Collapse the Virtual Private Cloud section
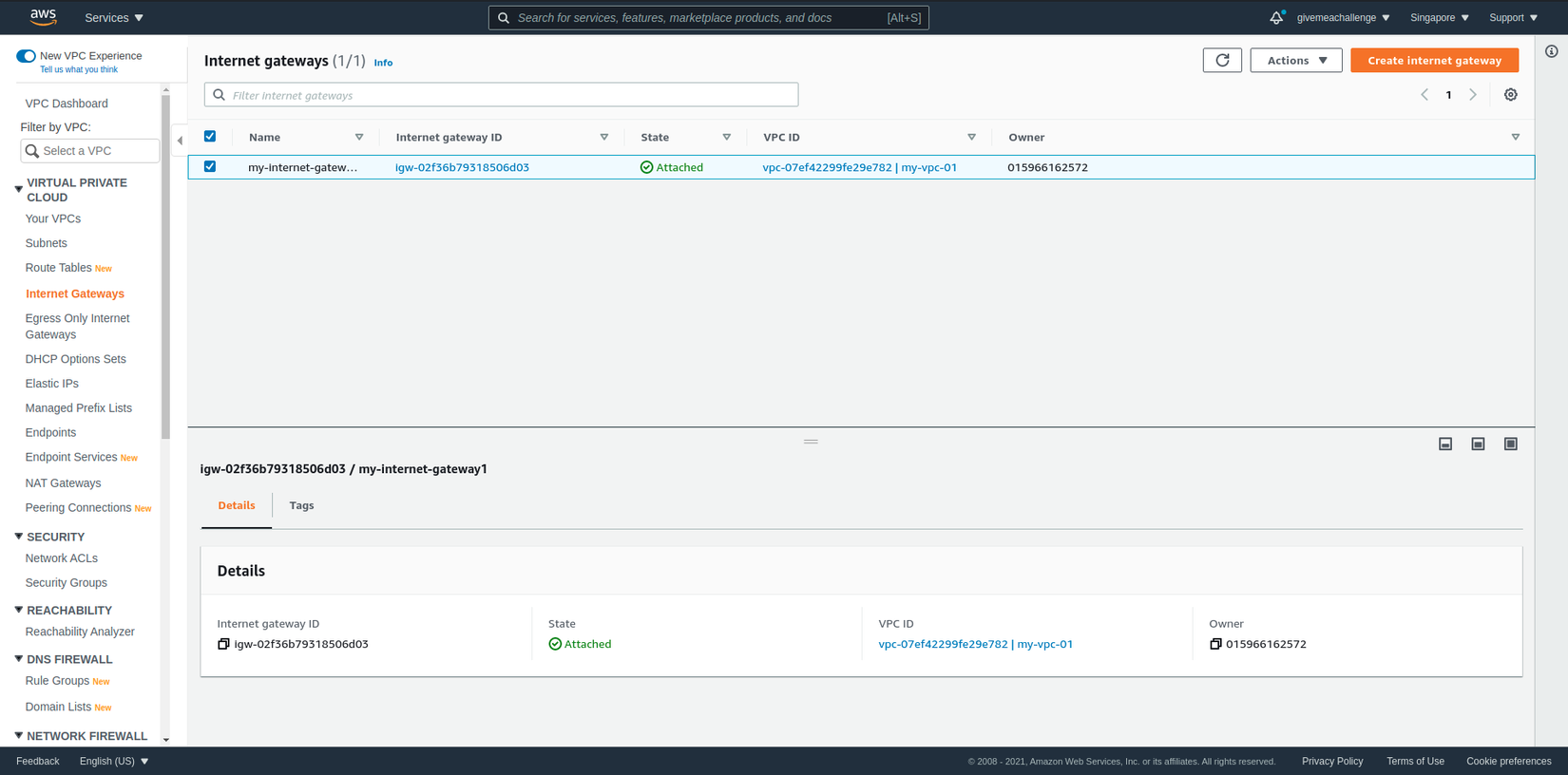 click(x=19, y=189)
